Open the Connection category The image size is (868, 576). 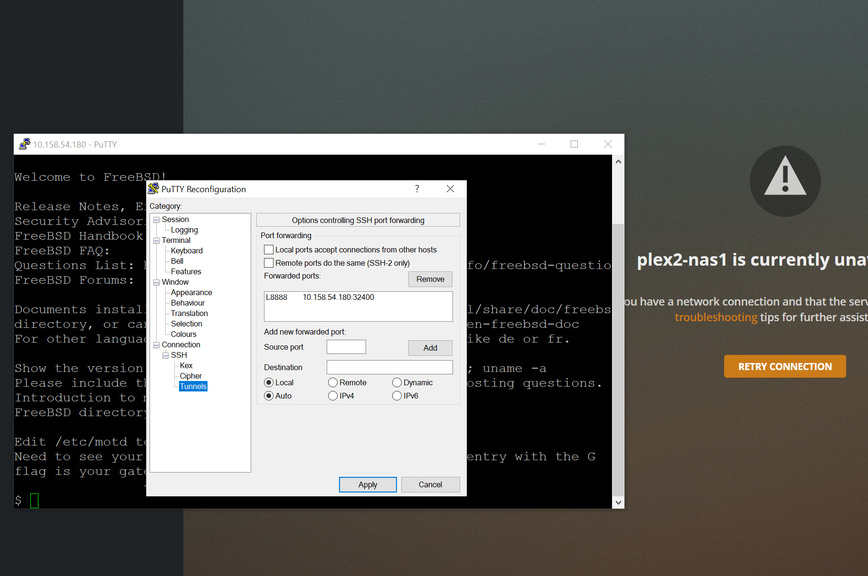pyautogui.click(x=181, y=345)
